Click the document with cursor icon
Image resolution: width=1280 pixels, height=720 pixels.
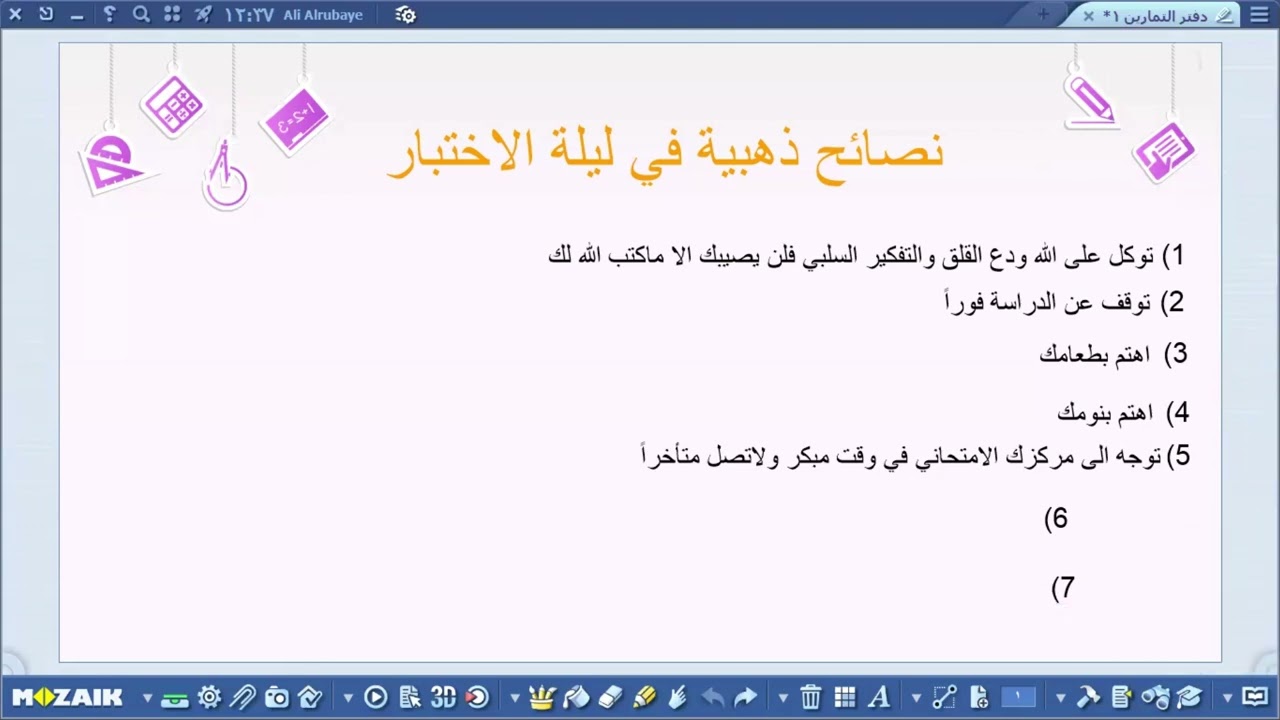(x=410, y=697)
